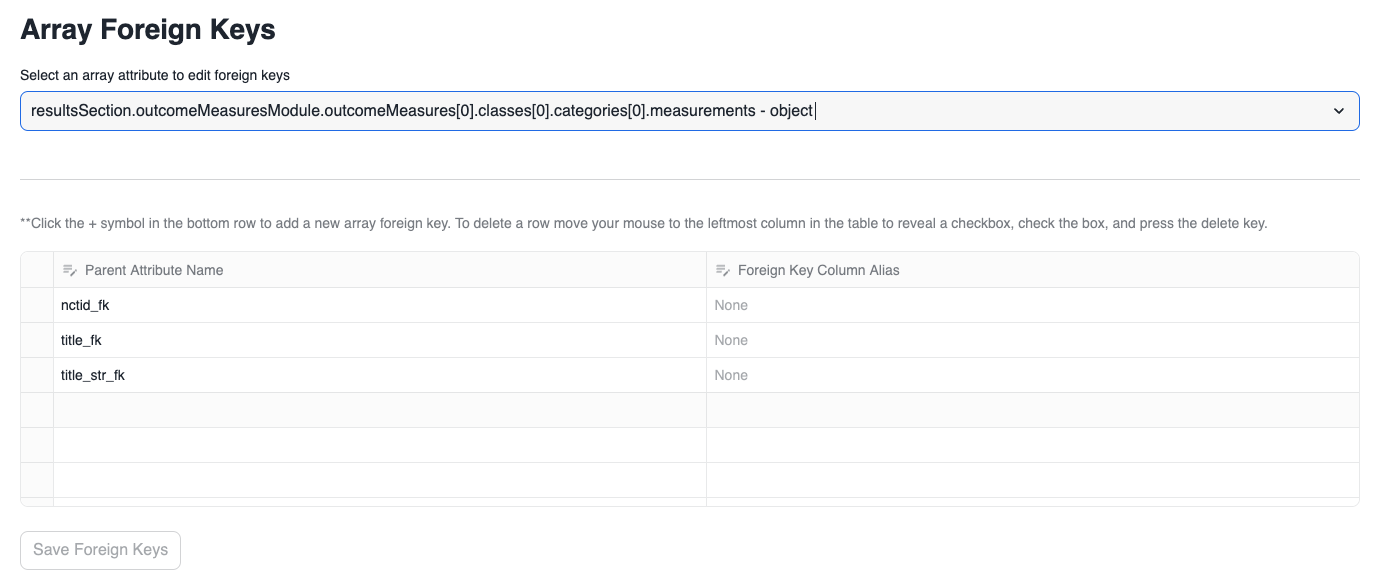Image resolution: width=1378 pixels, height=583 pixels.
Task: Edit alias cell for title_str_fk row
Action: [1032, 375]
